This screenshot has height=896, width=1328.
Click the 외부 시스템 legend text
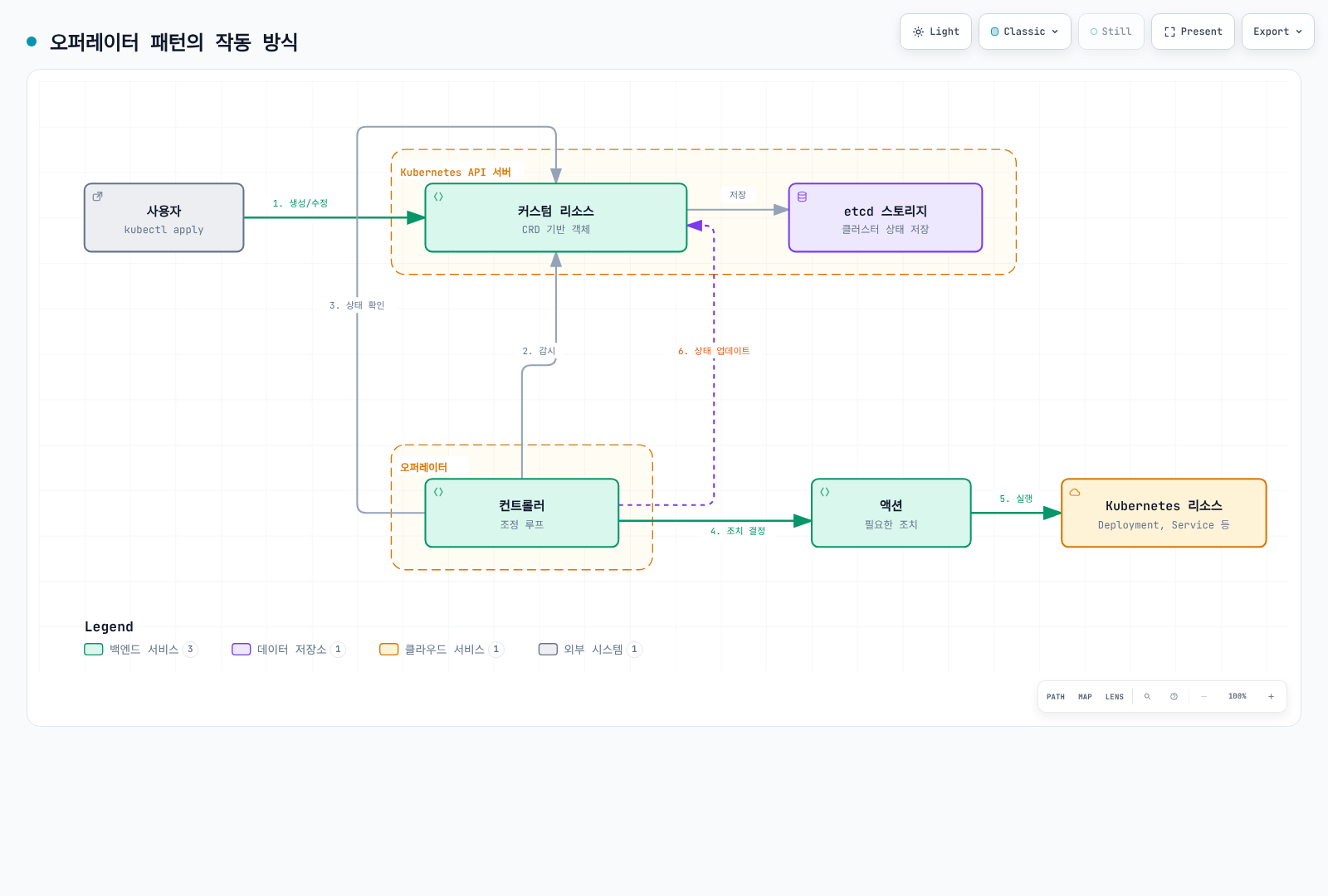tap(593, 650)
